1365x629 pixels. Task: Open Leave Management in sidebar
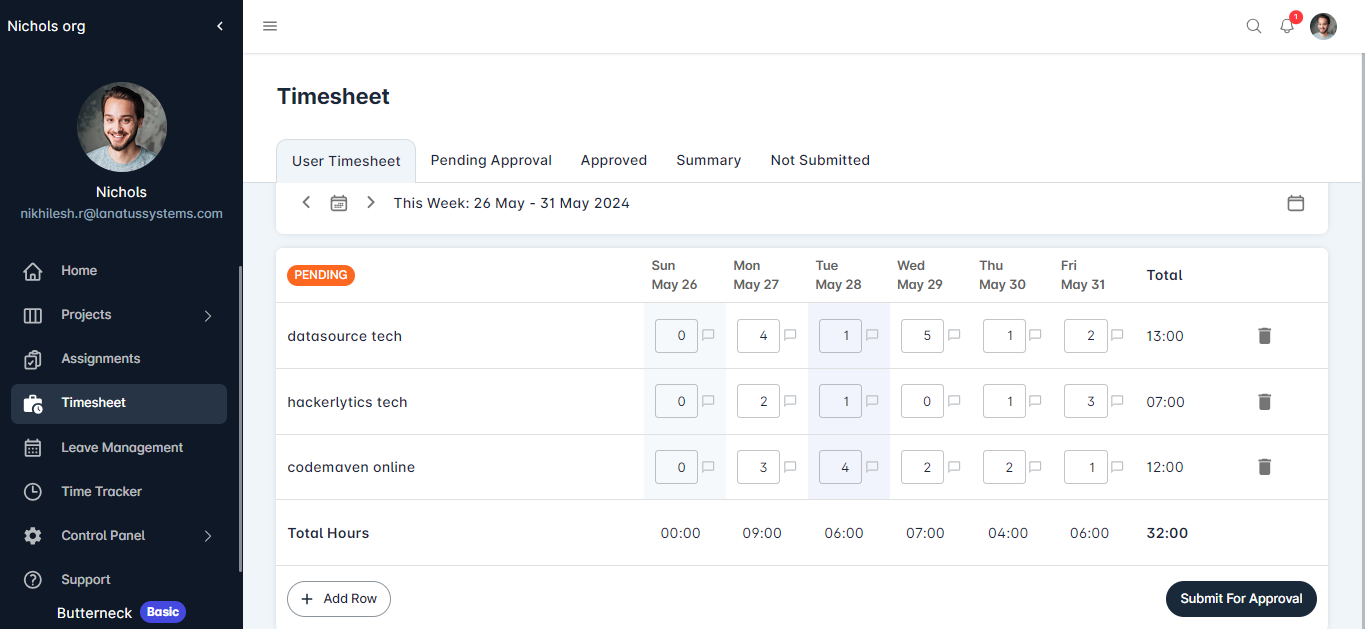121,448
